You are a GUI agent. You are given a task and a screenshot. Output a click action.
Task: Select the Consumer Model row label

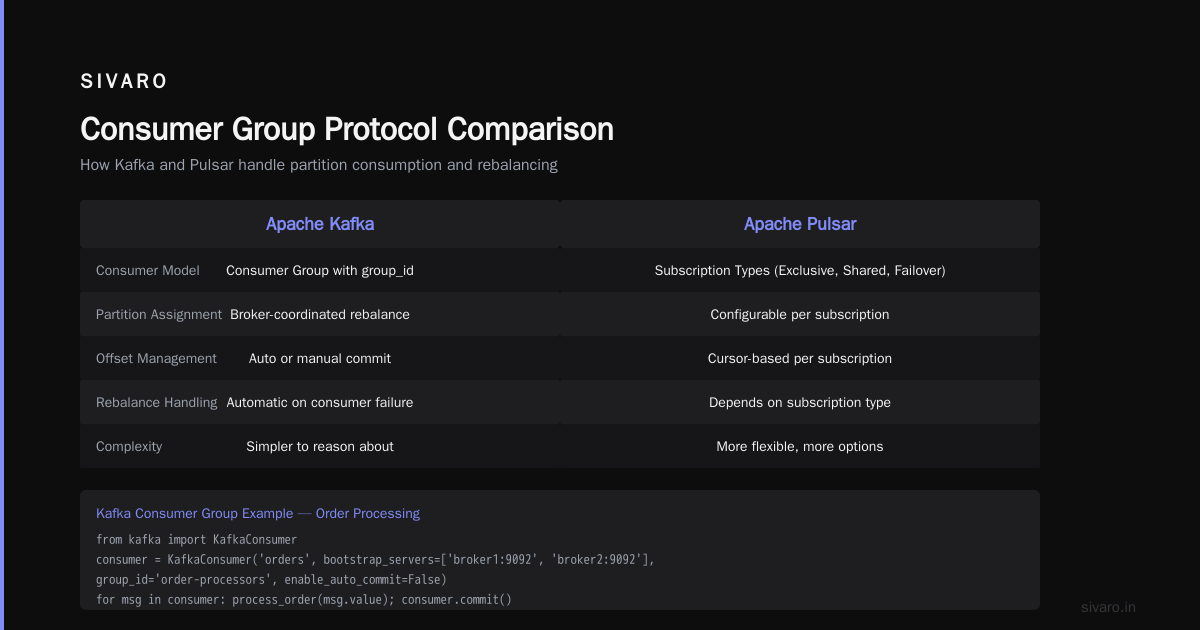click(x=148, y=270)
